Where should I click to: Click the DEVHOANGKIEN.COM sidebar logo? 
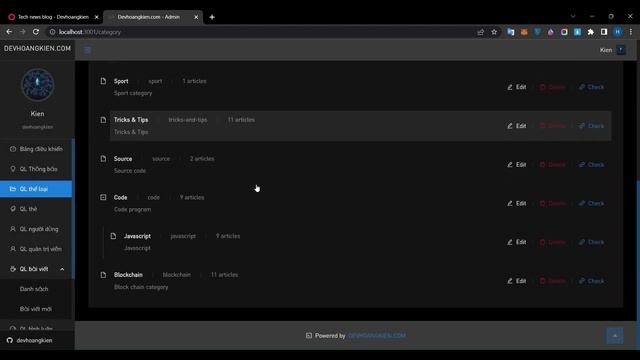[x=37, y=48]
